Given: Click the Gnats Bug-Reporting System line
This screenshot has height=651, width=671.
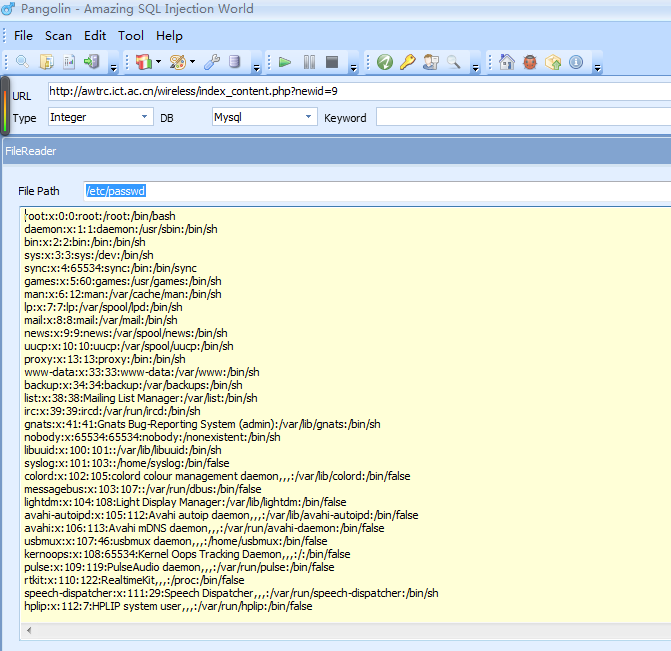Looking at the screenshot, I should pyautogui.click(x=202, y=424).
